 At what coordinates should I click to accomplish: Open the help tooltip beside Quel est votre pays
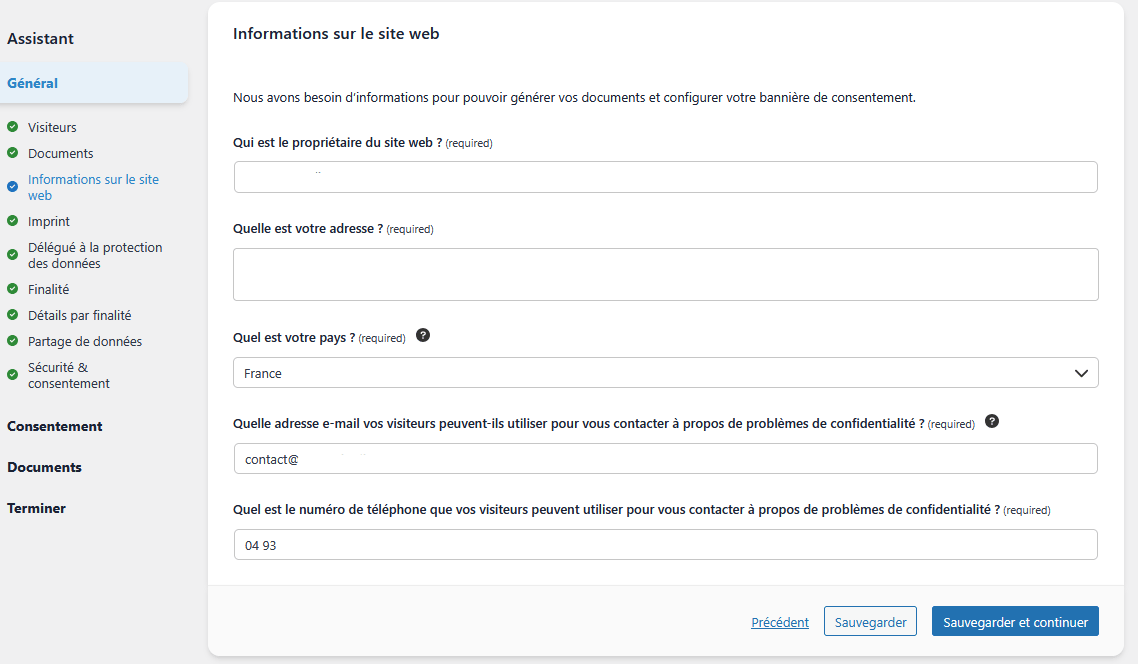tap(423, 335)
